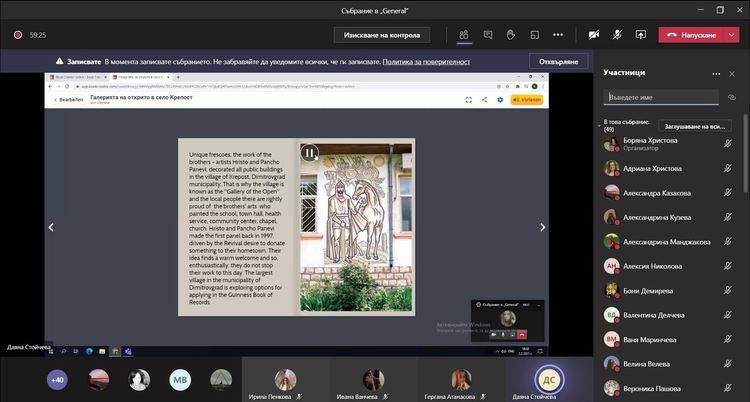Open breakout rooms icon
Image resolution: width=750 pixels, height=402 pixels.
[534, 35]
